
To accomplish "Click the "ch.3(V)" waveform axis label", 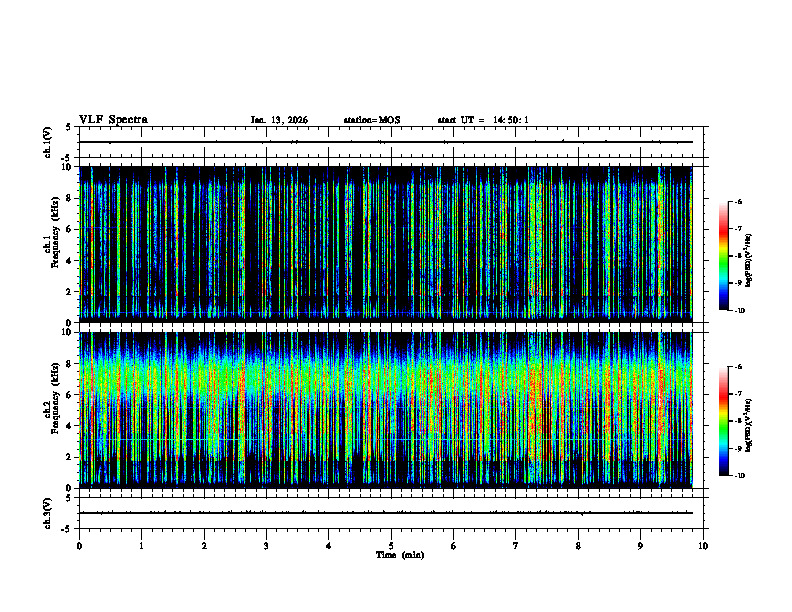I will (47, 513).
